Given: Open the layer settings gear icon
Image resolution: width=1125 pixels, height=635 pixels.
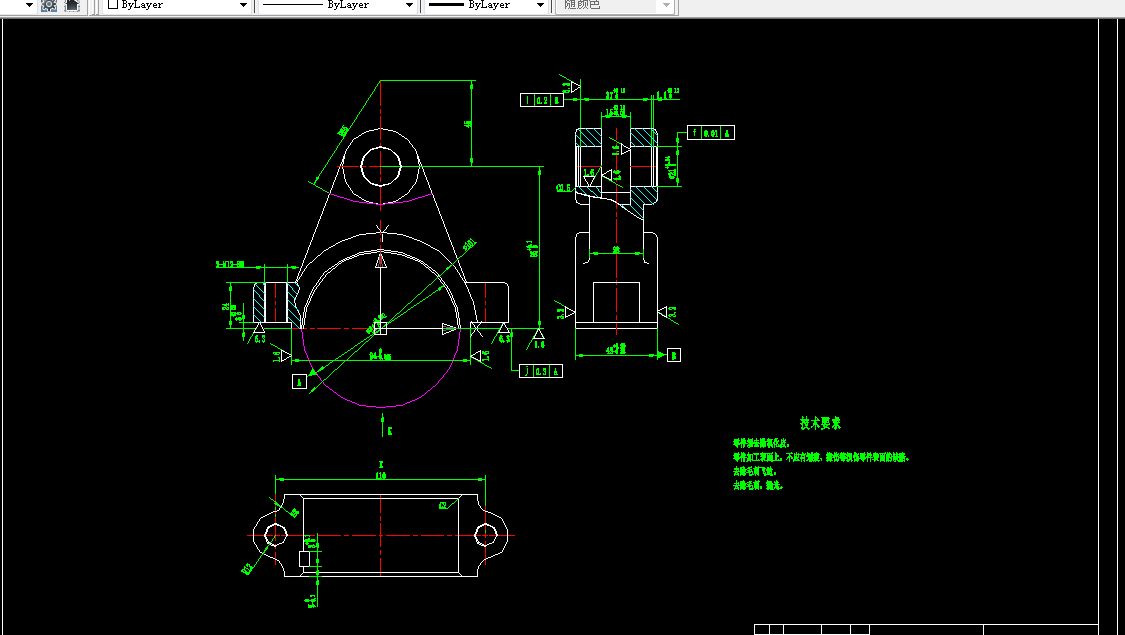Looking at the screenshot, I should coord(48,5).
